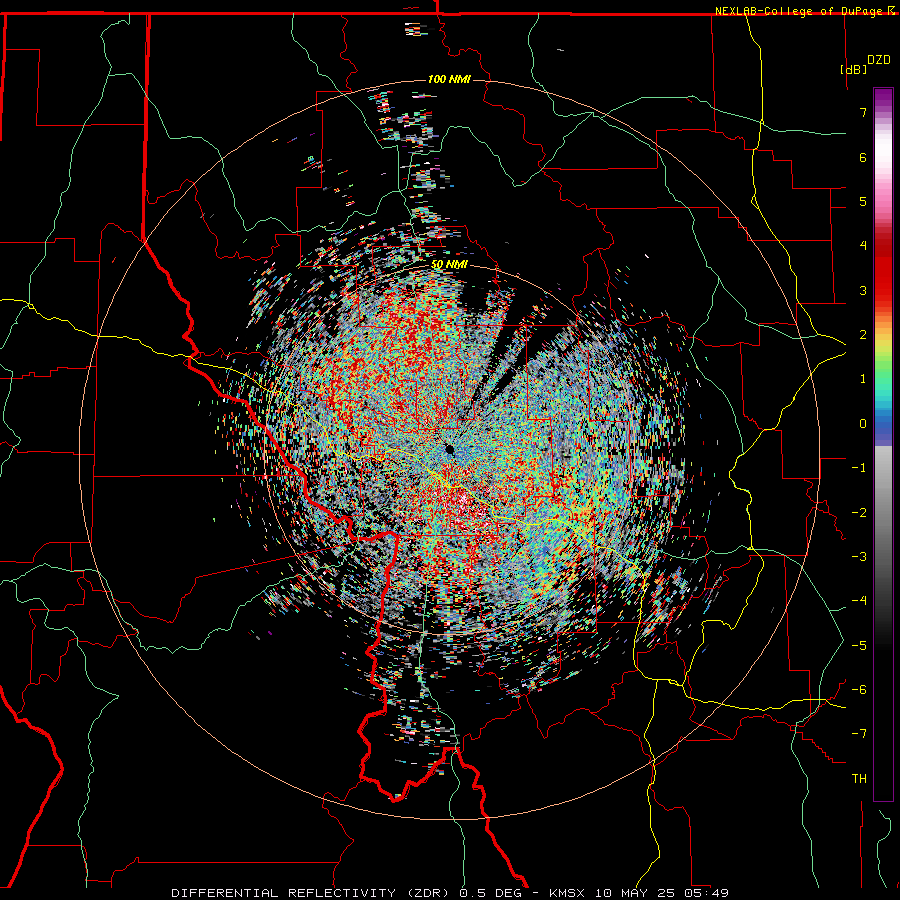Click the -5 value on color scale

pyautogui.click(x=859, y=646)
